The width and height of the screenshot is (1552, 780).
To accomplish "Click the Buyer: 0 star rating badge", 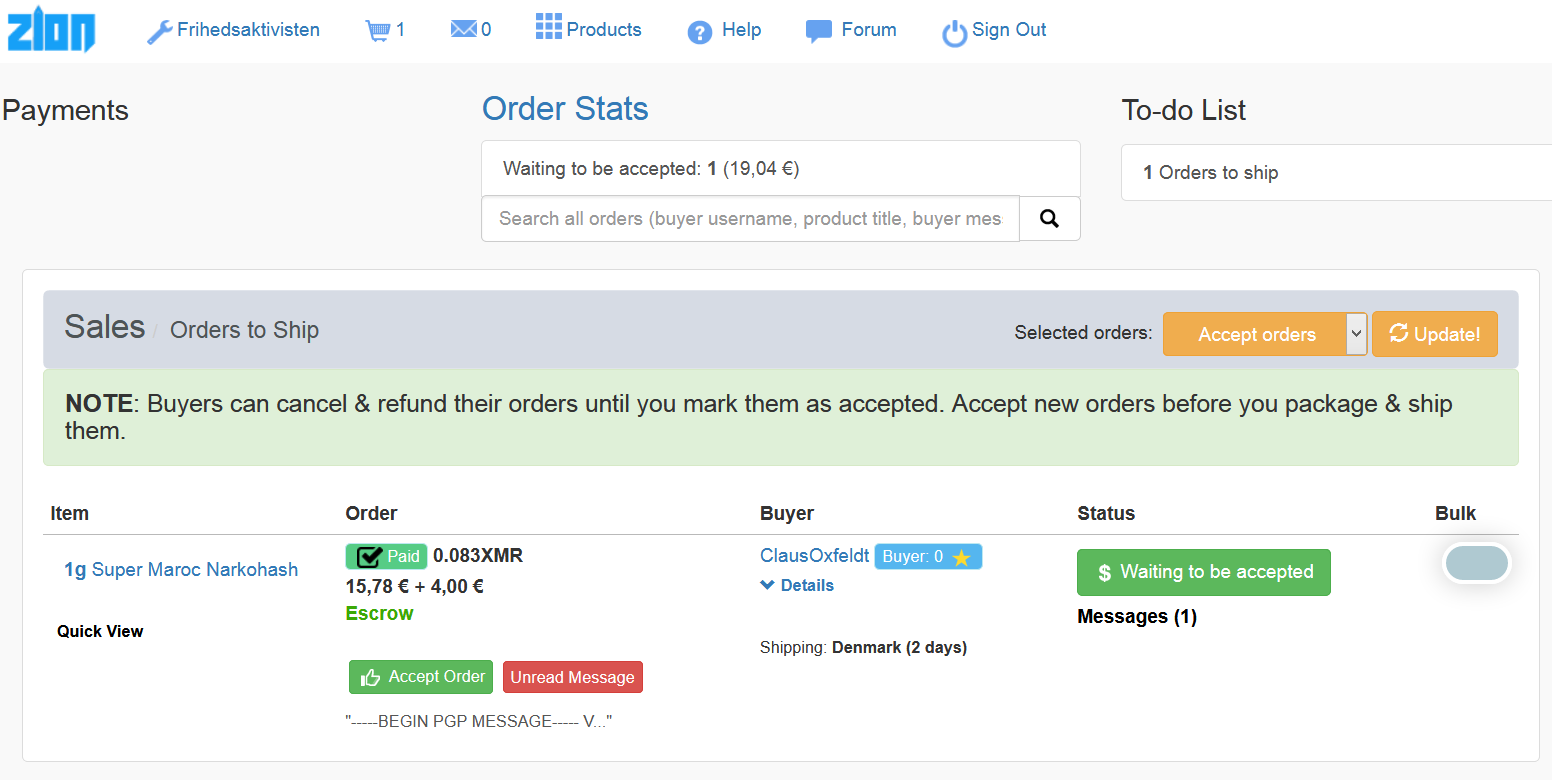I will click(928, 557).
